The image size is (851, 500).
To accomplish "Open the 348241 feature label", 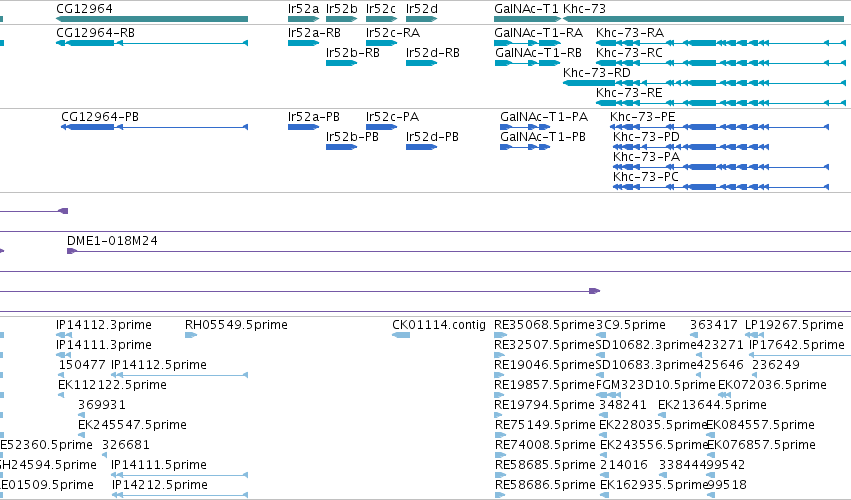I will [623, 405].
